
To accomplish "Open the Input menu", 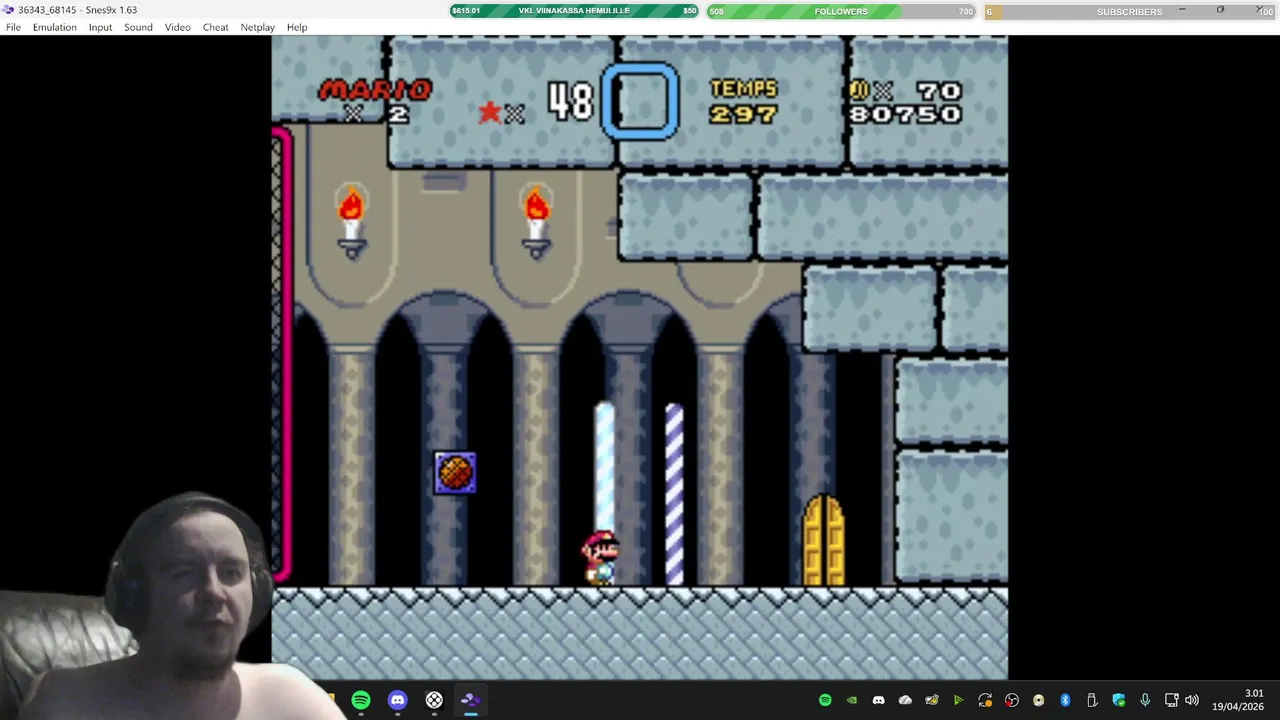I will tap(100, 27).
